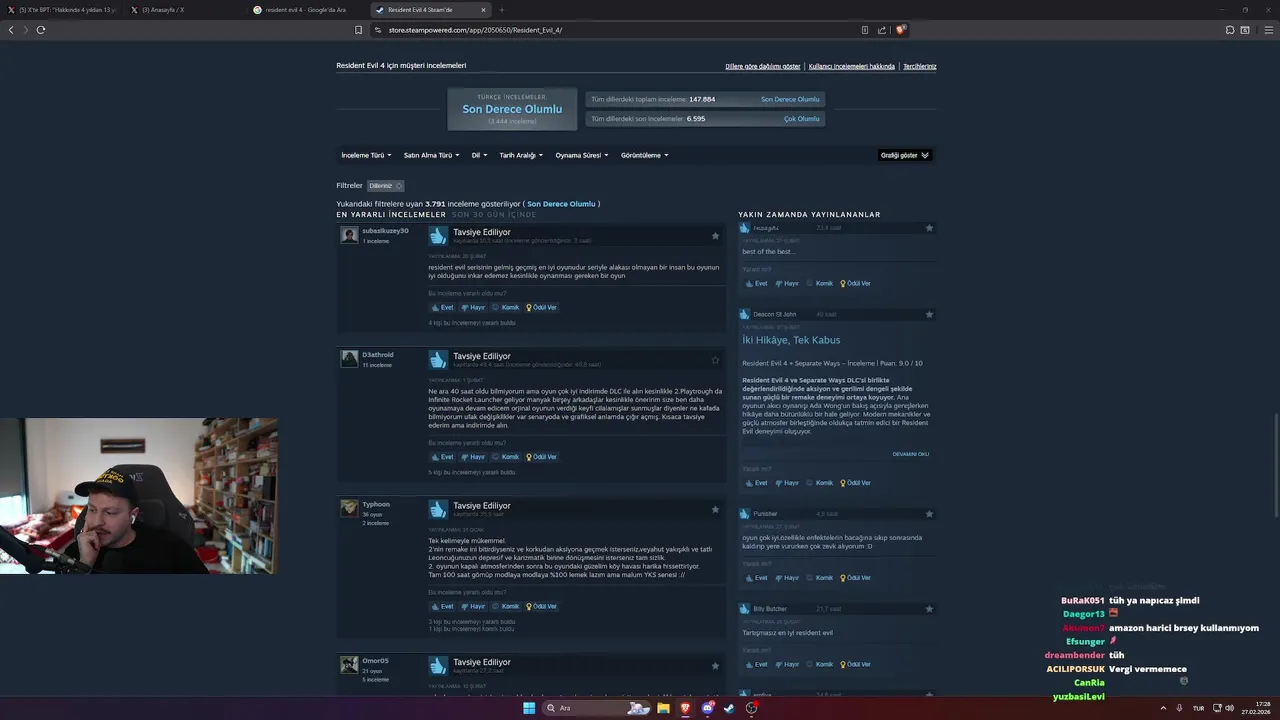Image resolution: width=1280 pixels, height=720 pixels.
Task: Expand the Görüntüleme dropdown
Action: (644, 155)
